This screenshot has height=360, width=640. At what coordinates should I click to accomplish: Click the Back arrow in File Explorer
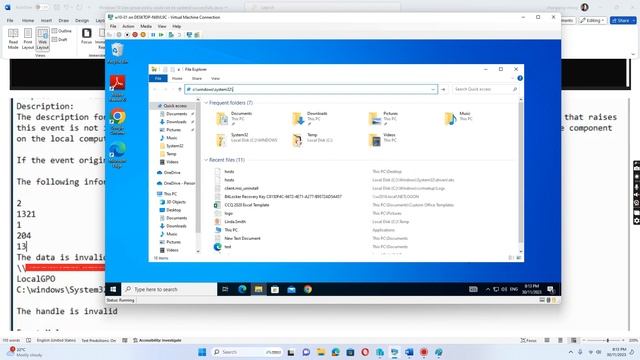(x=155, y=89)
